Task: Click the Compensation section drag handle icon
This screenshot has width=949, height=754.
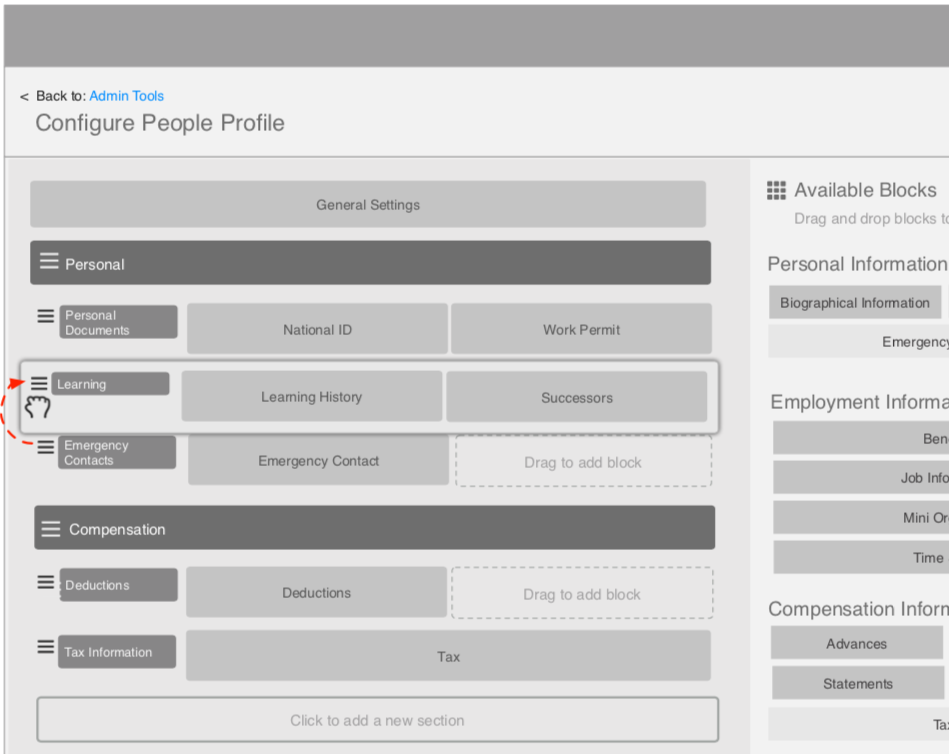Action: tap(50, 528)
